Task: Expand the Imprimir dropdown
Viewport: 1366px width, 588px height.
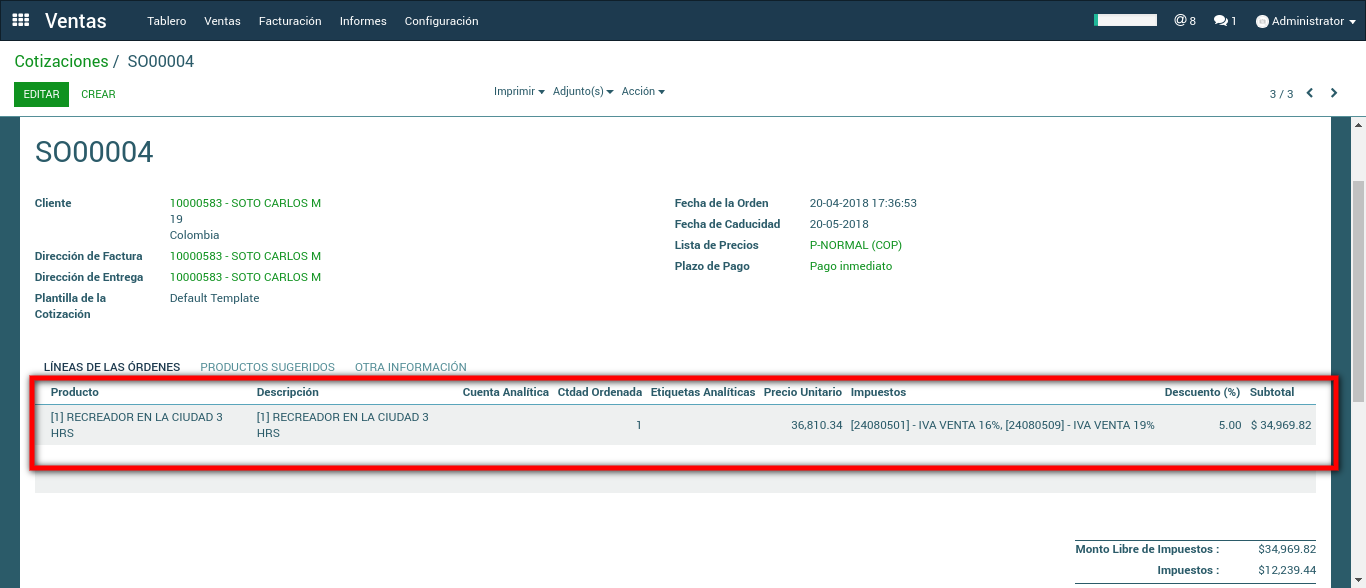Action: click(518, 91)
